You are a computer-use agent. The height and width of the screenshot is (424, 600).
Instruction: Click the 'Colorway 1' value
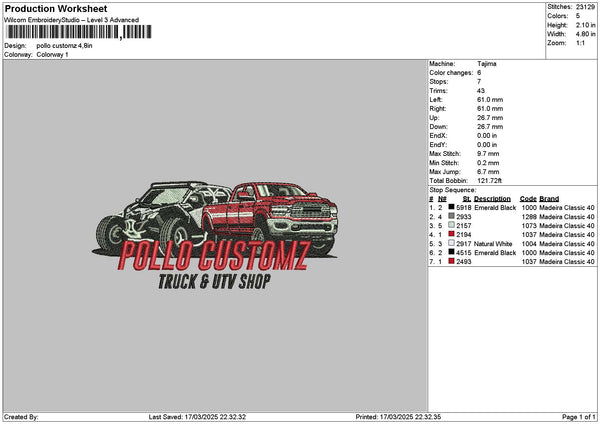pos(52,55)
